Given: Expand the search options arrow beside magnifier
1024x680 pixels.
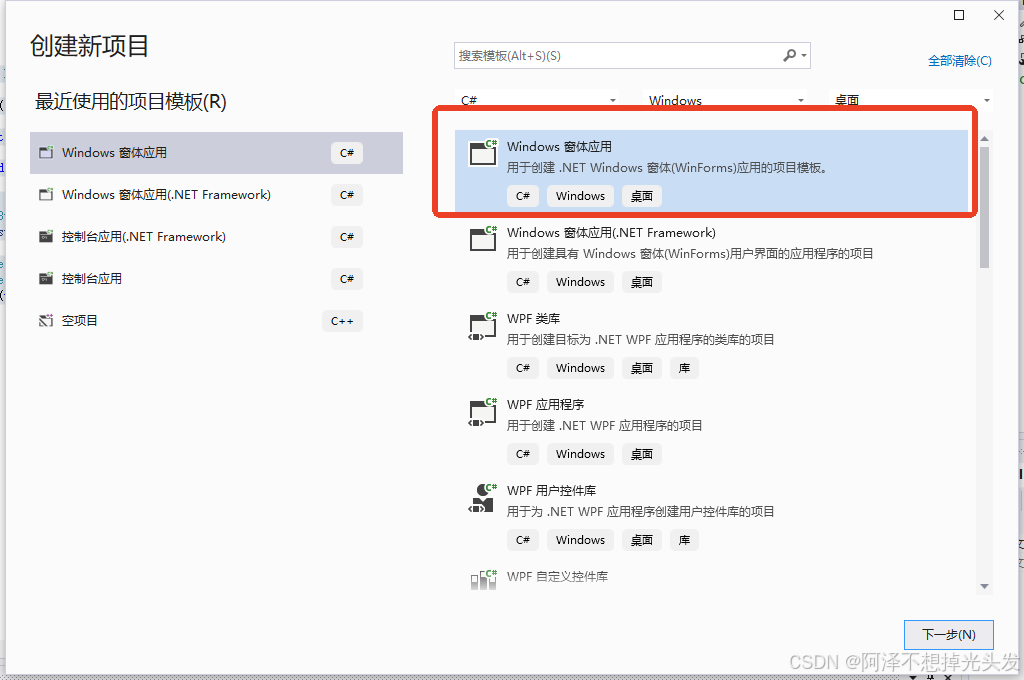Looking at the screenshot, I should point(804,56).
